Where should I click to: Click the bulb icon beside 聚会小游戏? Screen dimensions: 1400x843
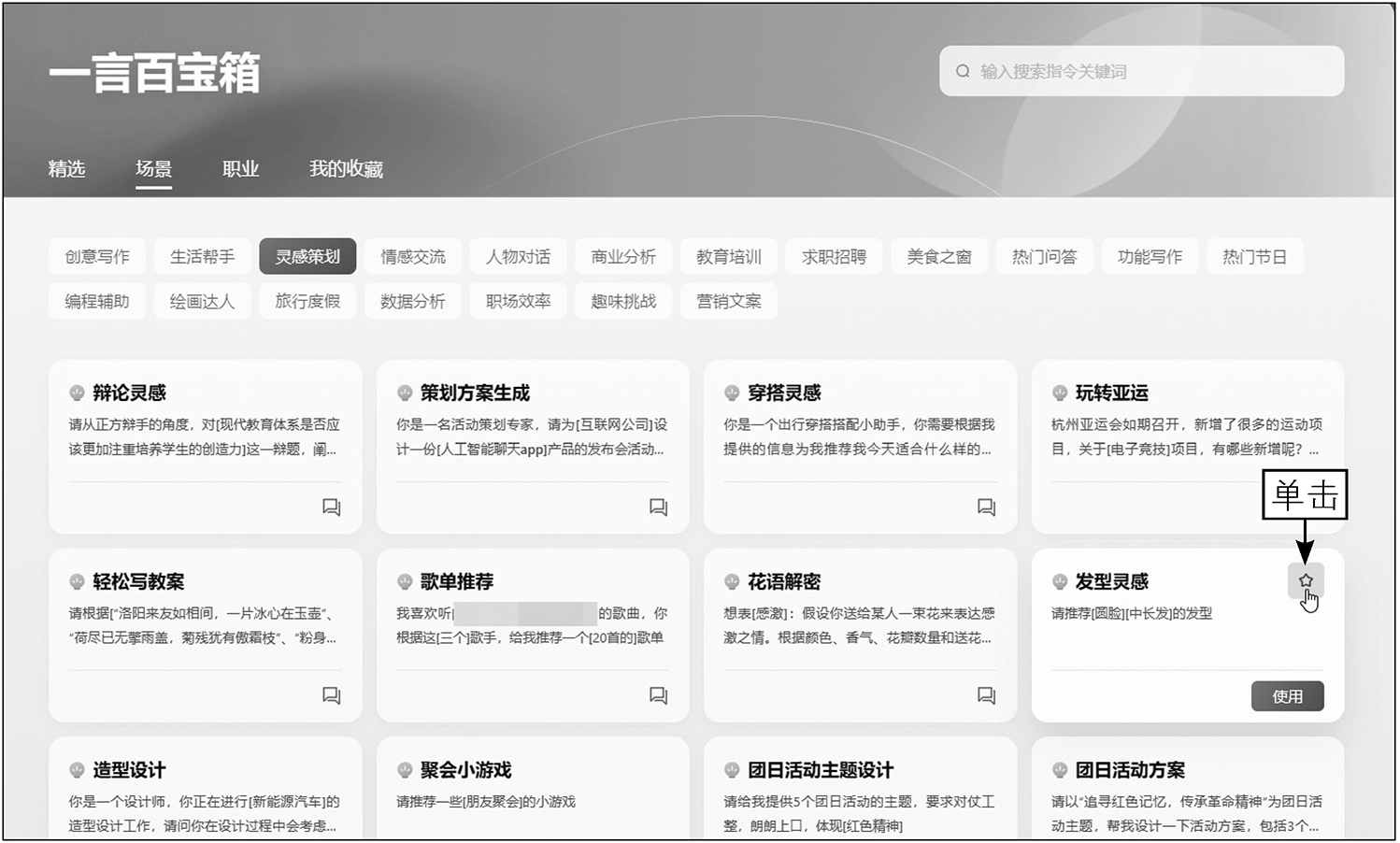click(x=405, y=770)
